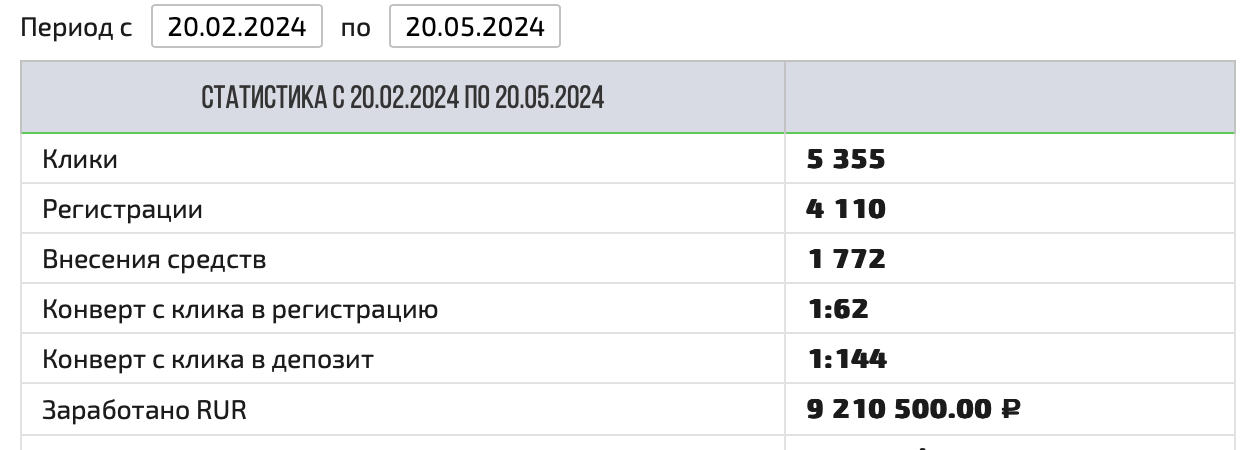Screen dimensions: 1256x450
Task: Select the 'Внесения средств' row label
Action: point(154,260)
